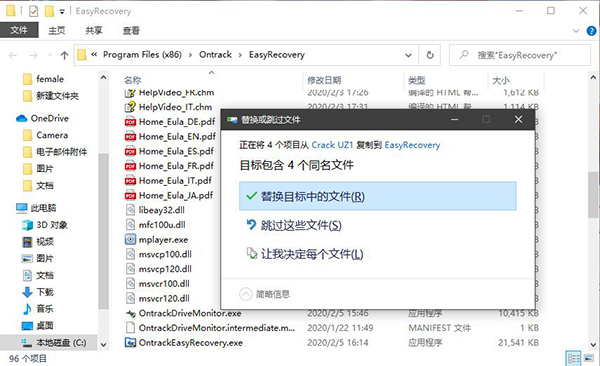Switch to the 查看 ribbon tab
This screenshot has width=600, height=366.
pos(131,30)
